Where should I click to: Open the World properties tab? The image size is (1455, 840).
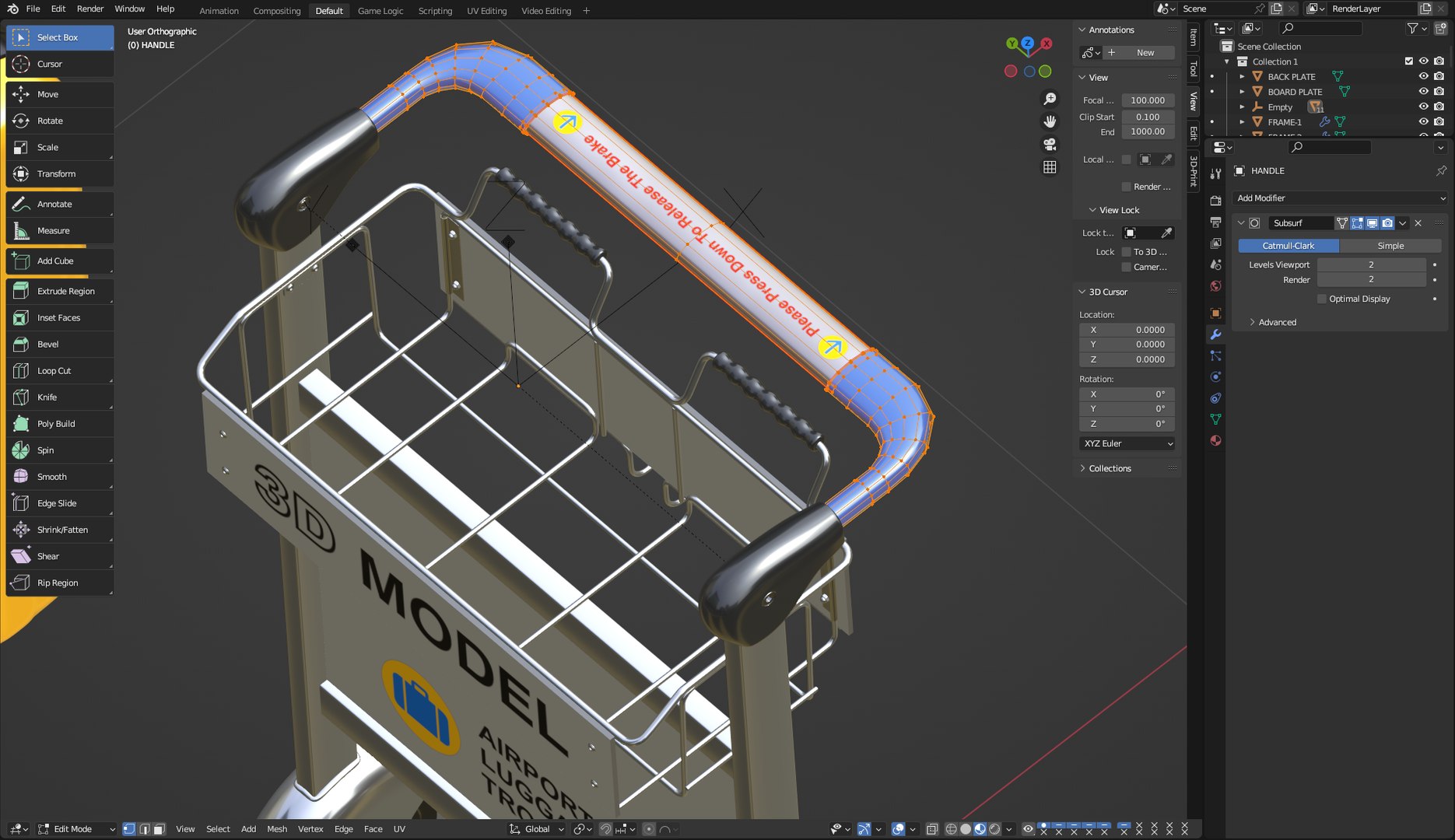pyautogui.click(x=1215, y=285)
